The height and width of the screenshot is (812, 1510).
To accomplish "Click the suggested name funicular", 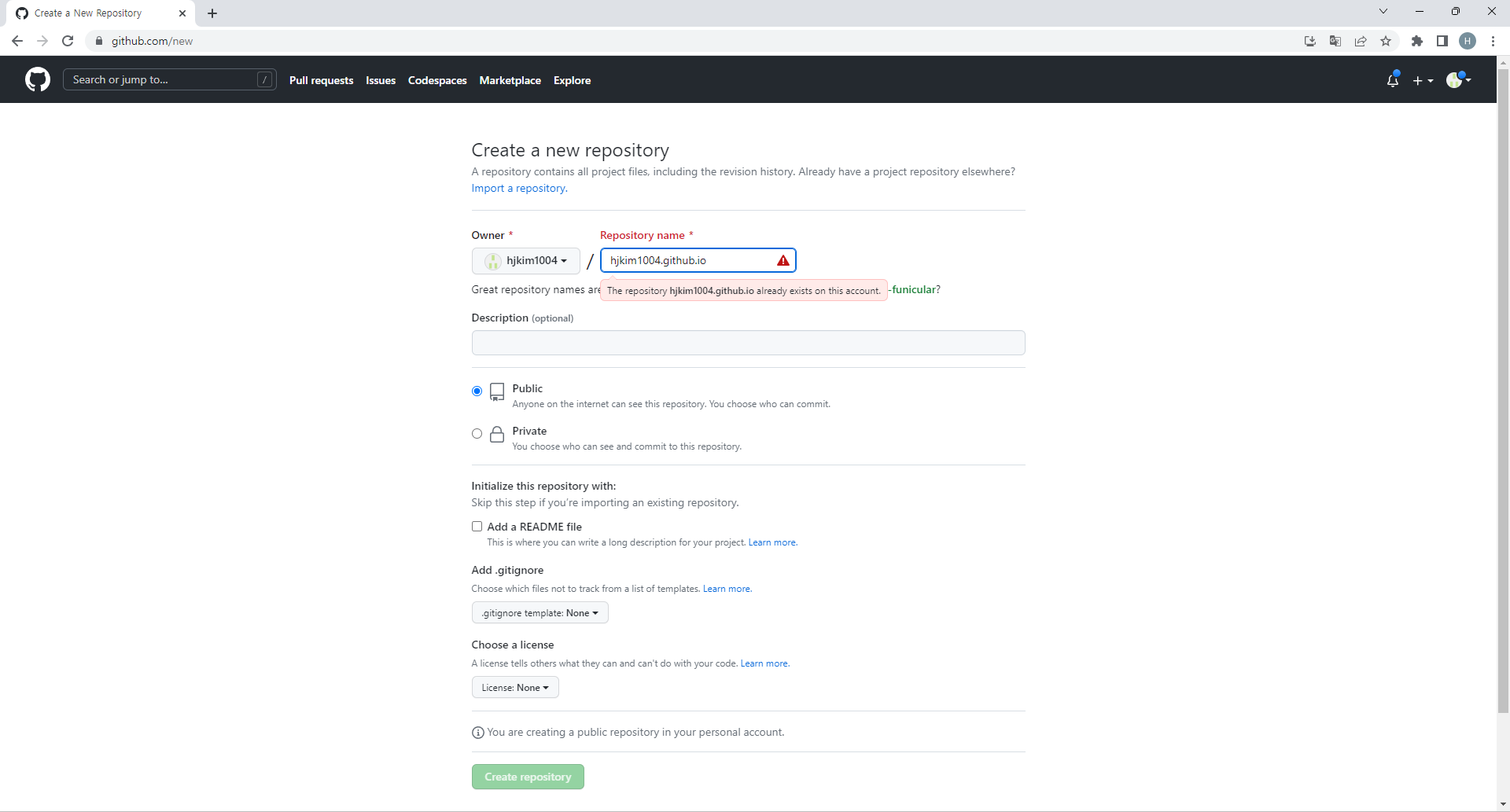I will pyautogui.click(x=914, y=289).
